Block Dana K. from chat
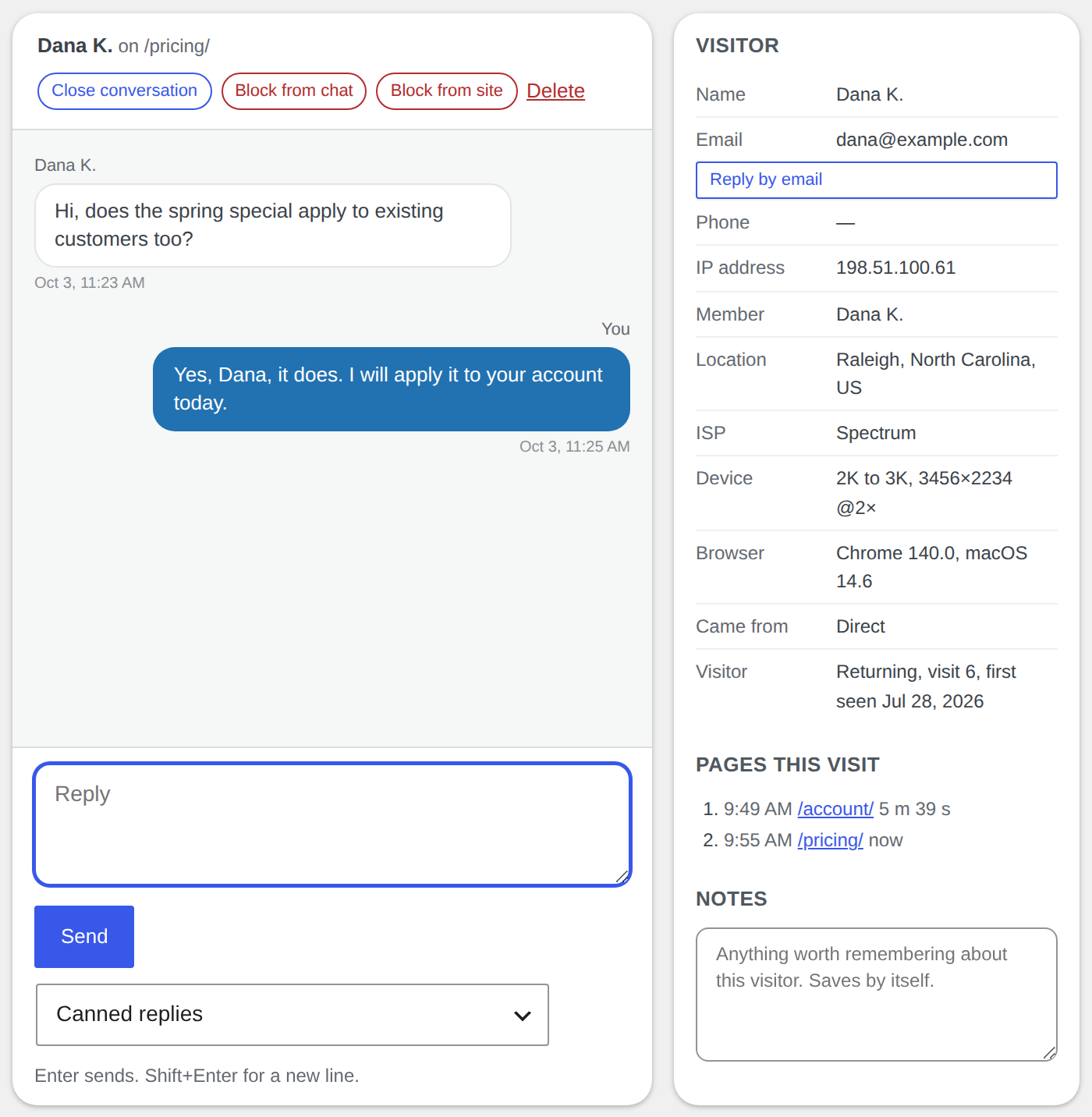Viewport: 1092px width, 1117px height. click(x=294, y=91)
